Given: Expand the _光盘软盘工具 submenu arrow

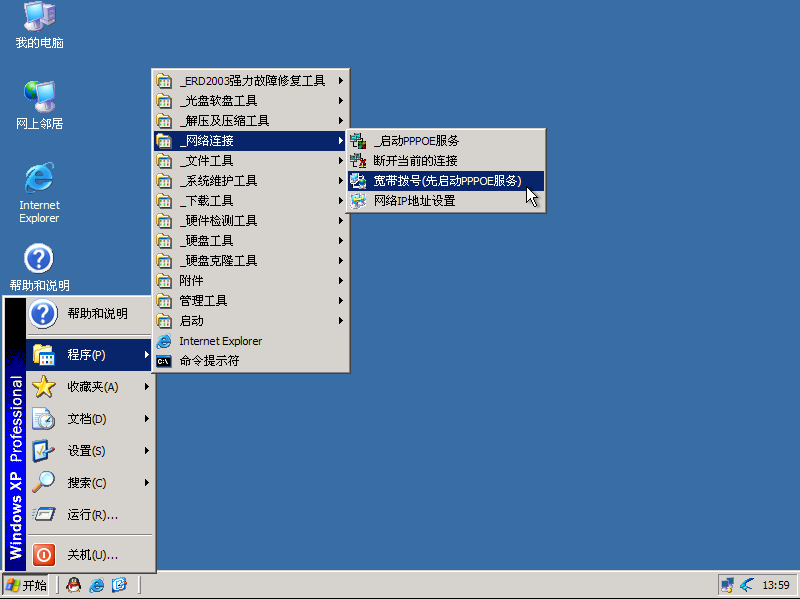Looking at the screenshot, I should click(x=340, y=101).
